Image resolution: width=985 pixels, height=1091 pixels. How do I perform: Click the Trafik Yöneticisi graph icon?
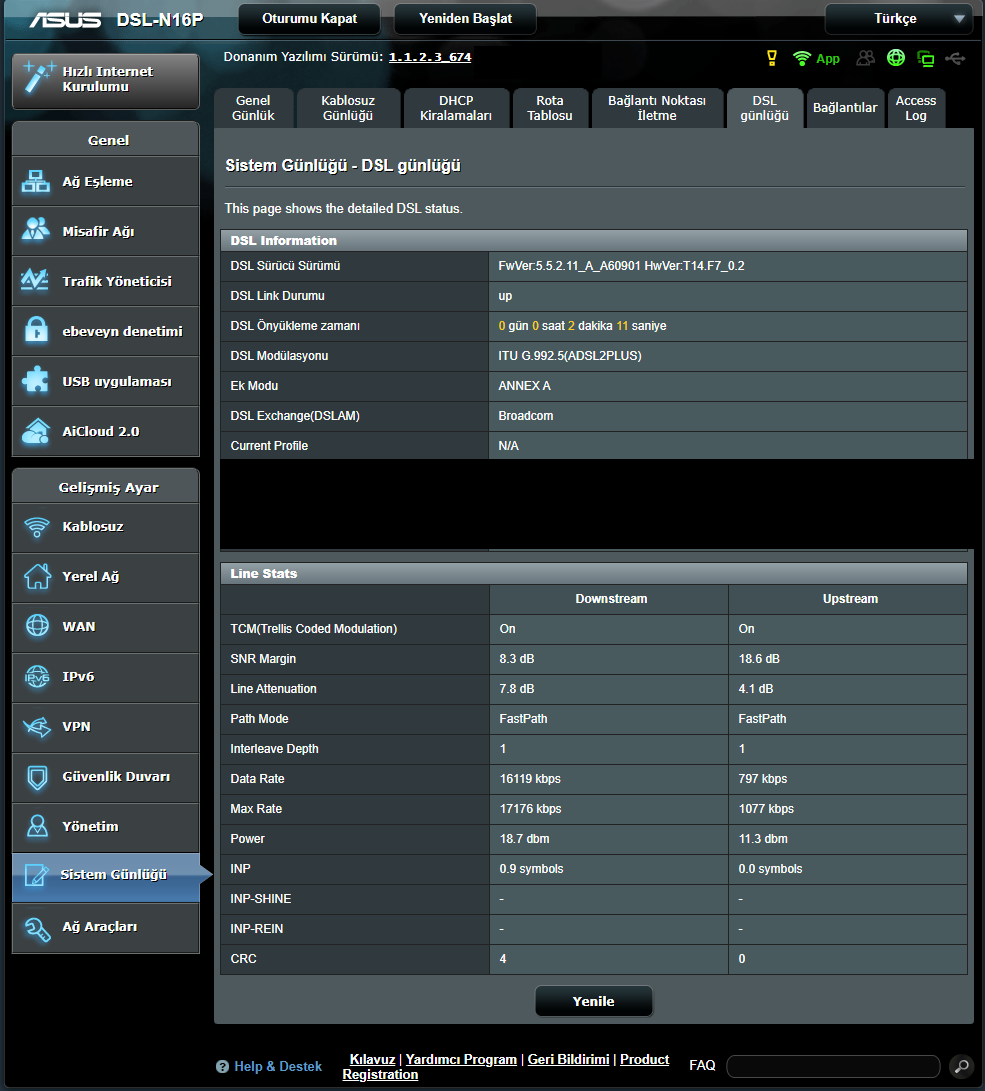point(35,280)
